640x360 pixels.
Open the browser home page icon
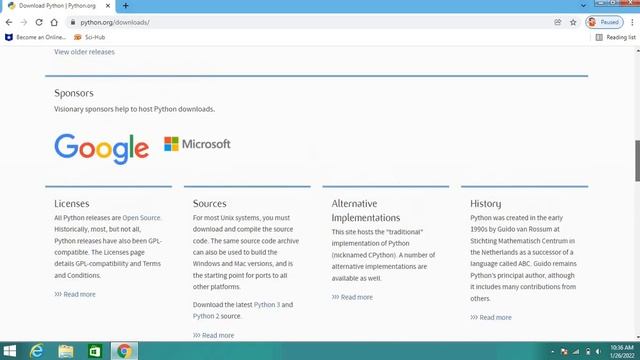point(54,22)
